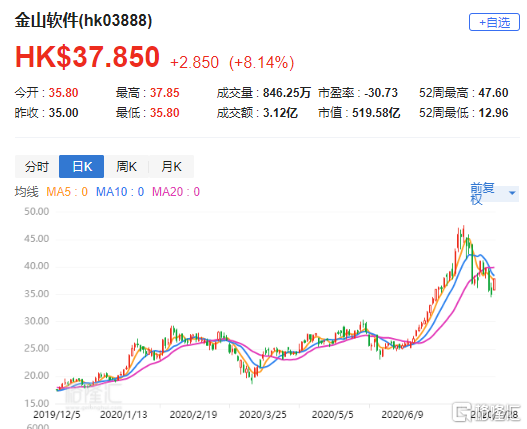Open the 周K weekly chart tab
Image resolution: width=527 pixels, height=429 pixels.
[126, 166]
